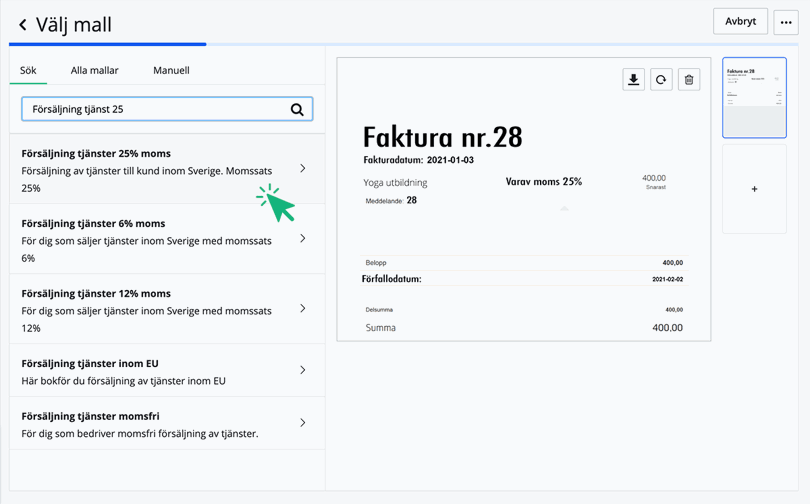Select the Sök tab

click(x=28, y=71)
